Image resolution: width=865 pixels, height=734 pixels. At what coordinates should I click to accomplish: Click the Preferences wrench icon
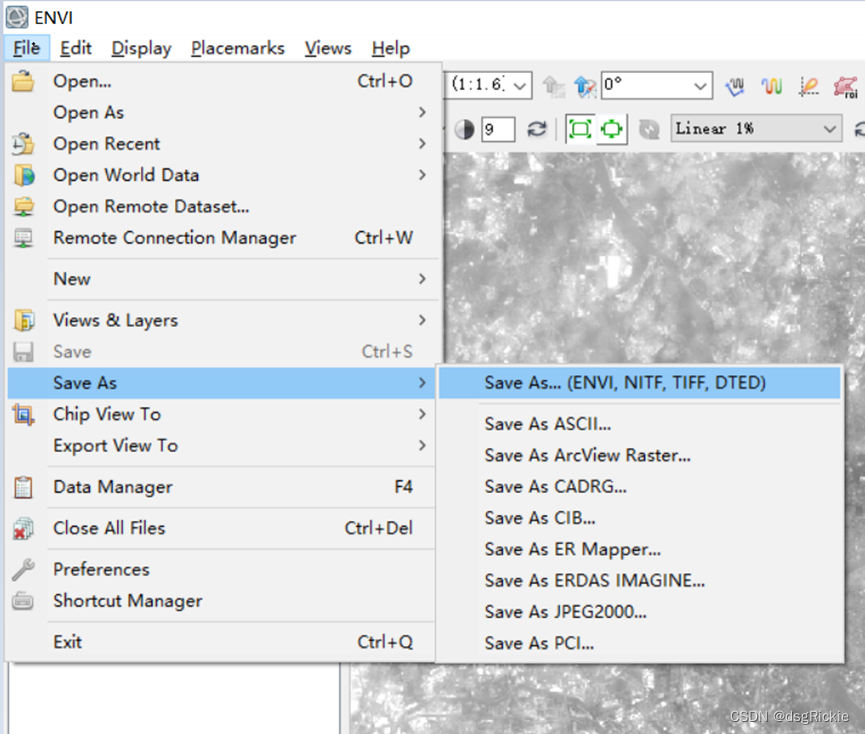[x=23, y=570]
